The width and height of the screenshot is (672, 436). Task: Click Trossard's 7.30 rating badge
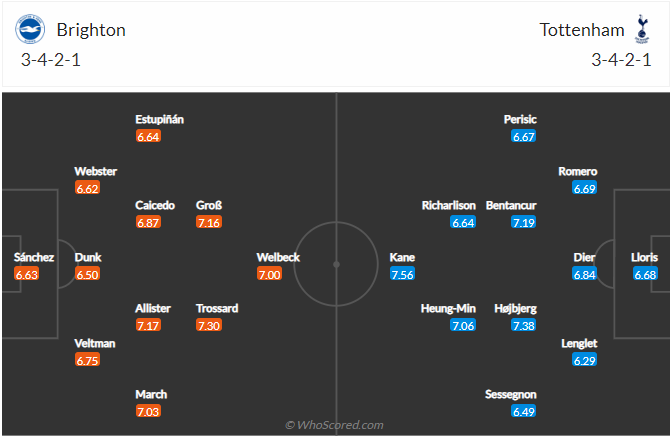(209, 325)
